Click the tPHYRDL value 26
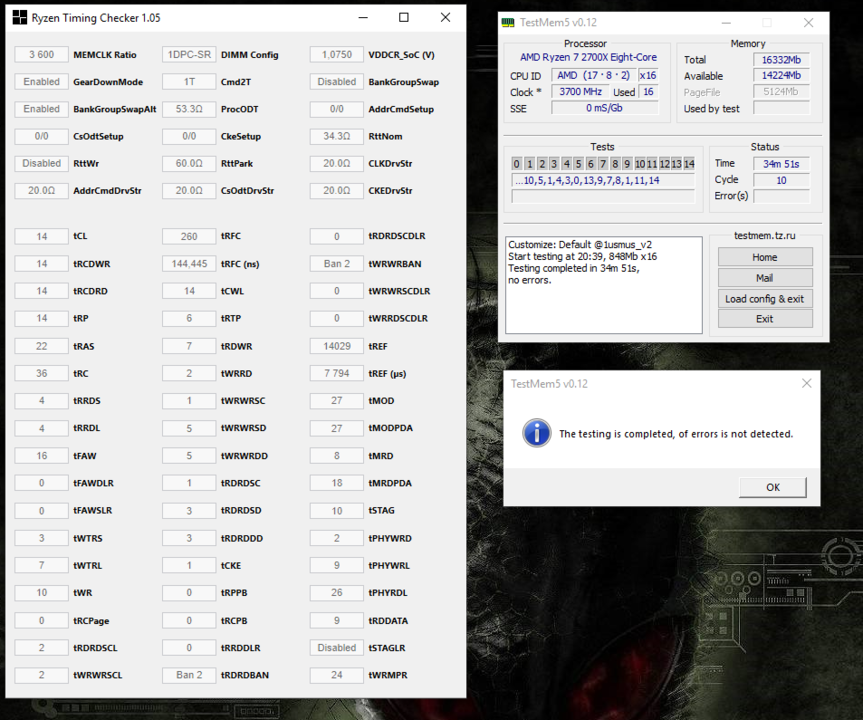863x720 pixels. pyautogui.click(x=337, y=592)
